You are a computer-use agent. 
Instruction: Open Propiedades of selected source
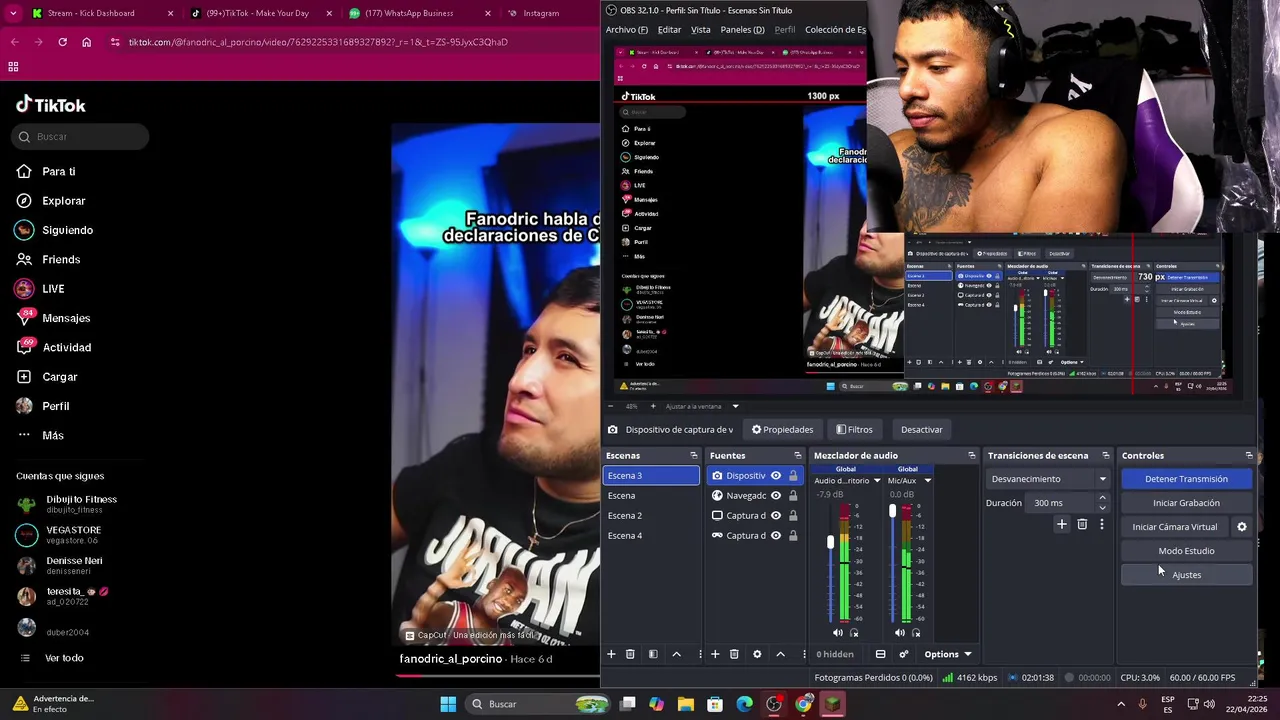coord(782,429)
